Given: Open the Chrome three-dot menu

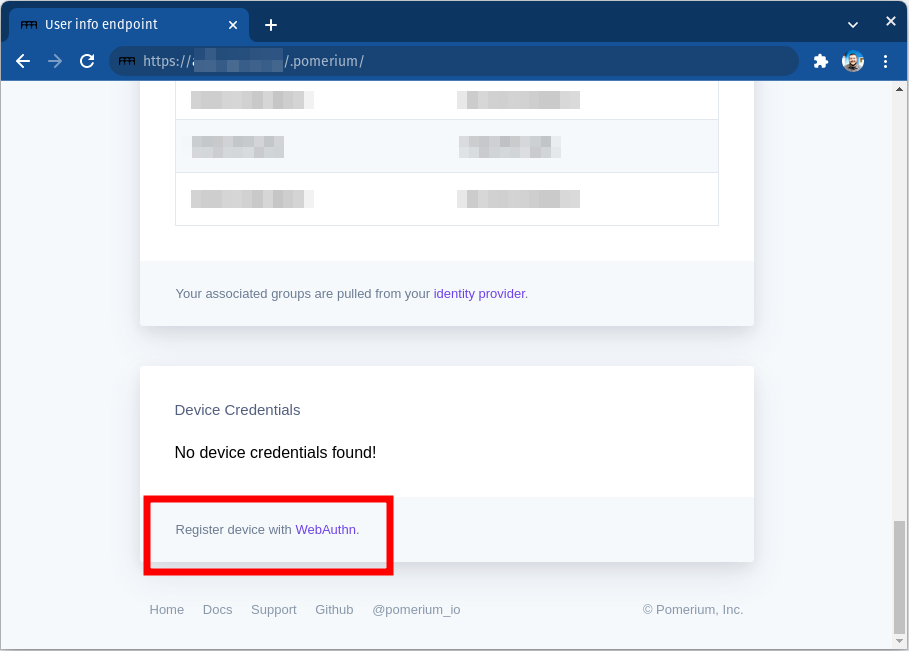Looking at the screenshot, I should pyautogui.click(x=886, y=61).
